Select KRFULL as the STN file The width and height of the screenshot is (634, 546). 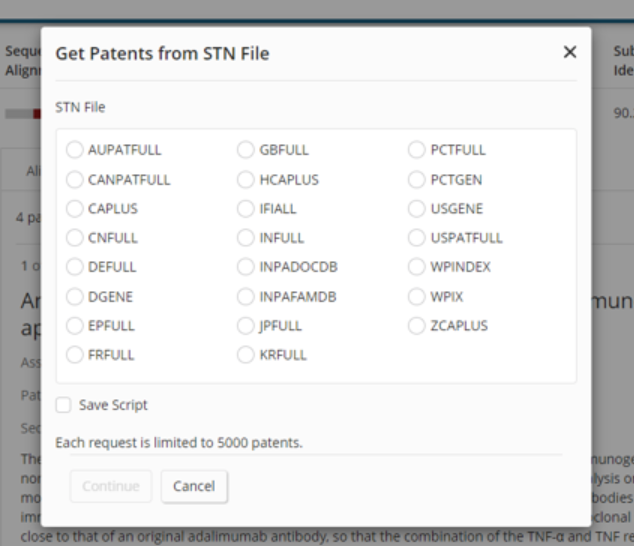[x=246, y=355]
